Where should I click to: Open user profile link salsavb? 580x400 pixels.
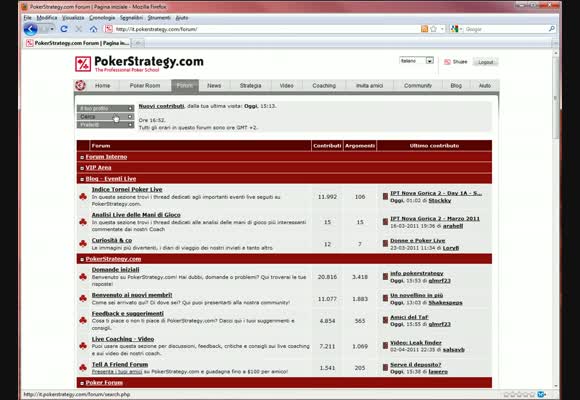(x=453, y=350)
